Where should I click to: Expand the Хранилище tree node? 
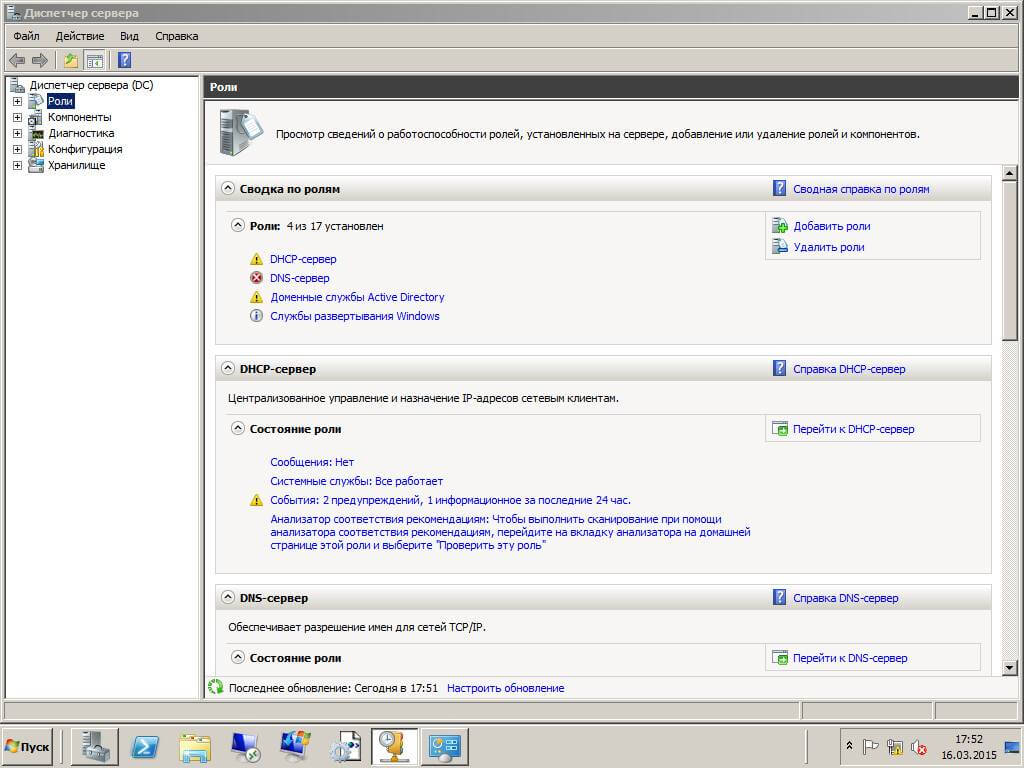[x=18, y=165]
